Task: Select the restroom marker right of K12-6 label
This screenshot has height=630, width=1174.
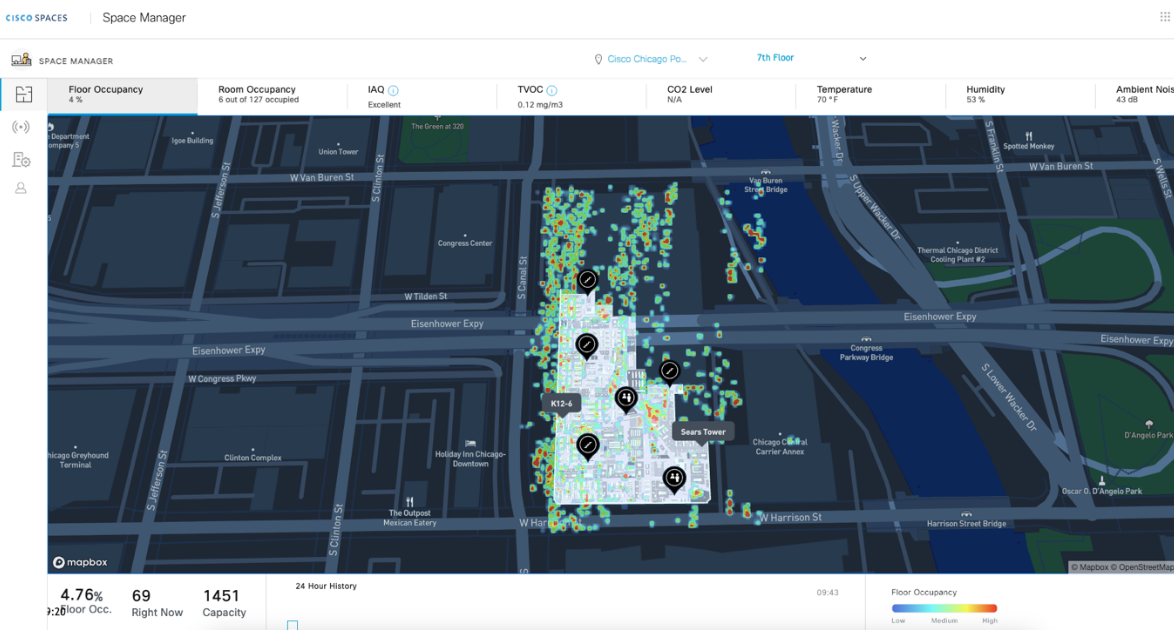Action: coord(626,398)
